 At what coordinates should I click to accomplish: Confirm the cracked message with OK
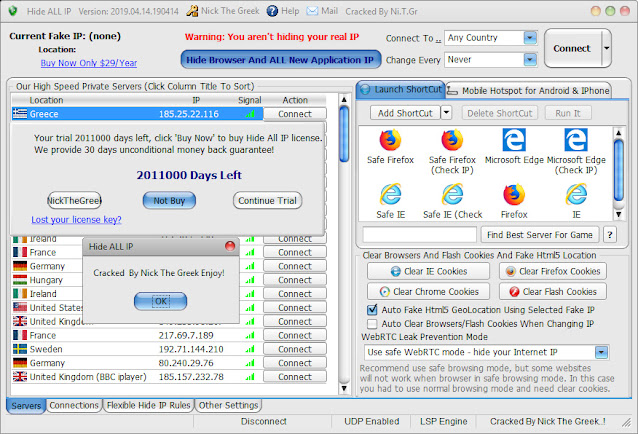click(x=160, y=301)
